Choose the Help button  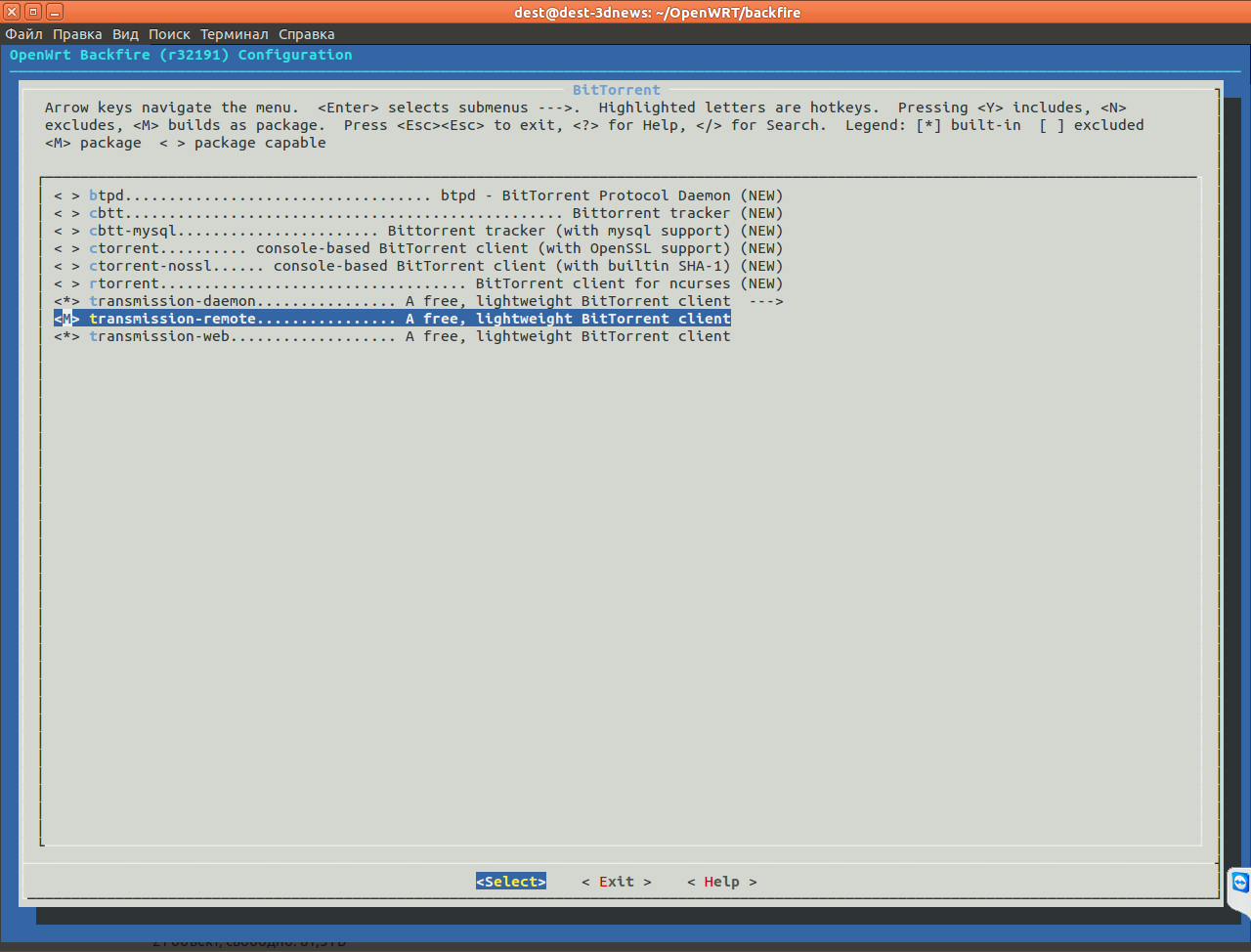pos(722,882)
